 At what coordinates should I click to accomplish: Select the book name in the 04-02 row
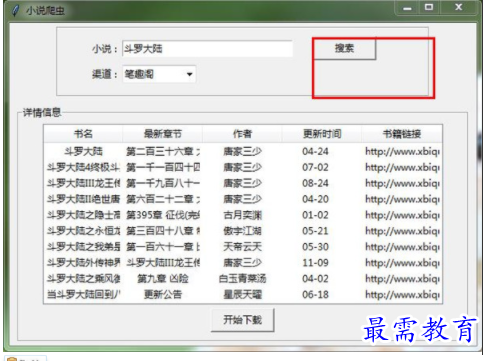[83, 278]
